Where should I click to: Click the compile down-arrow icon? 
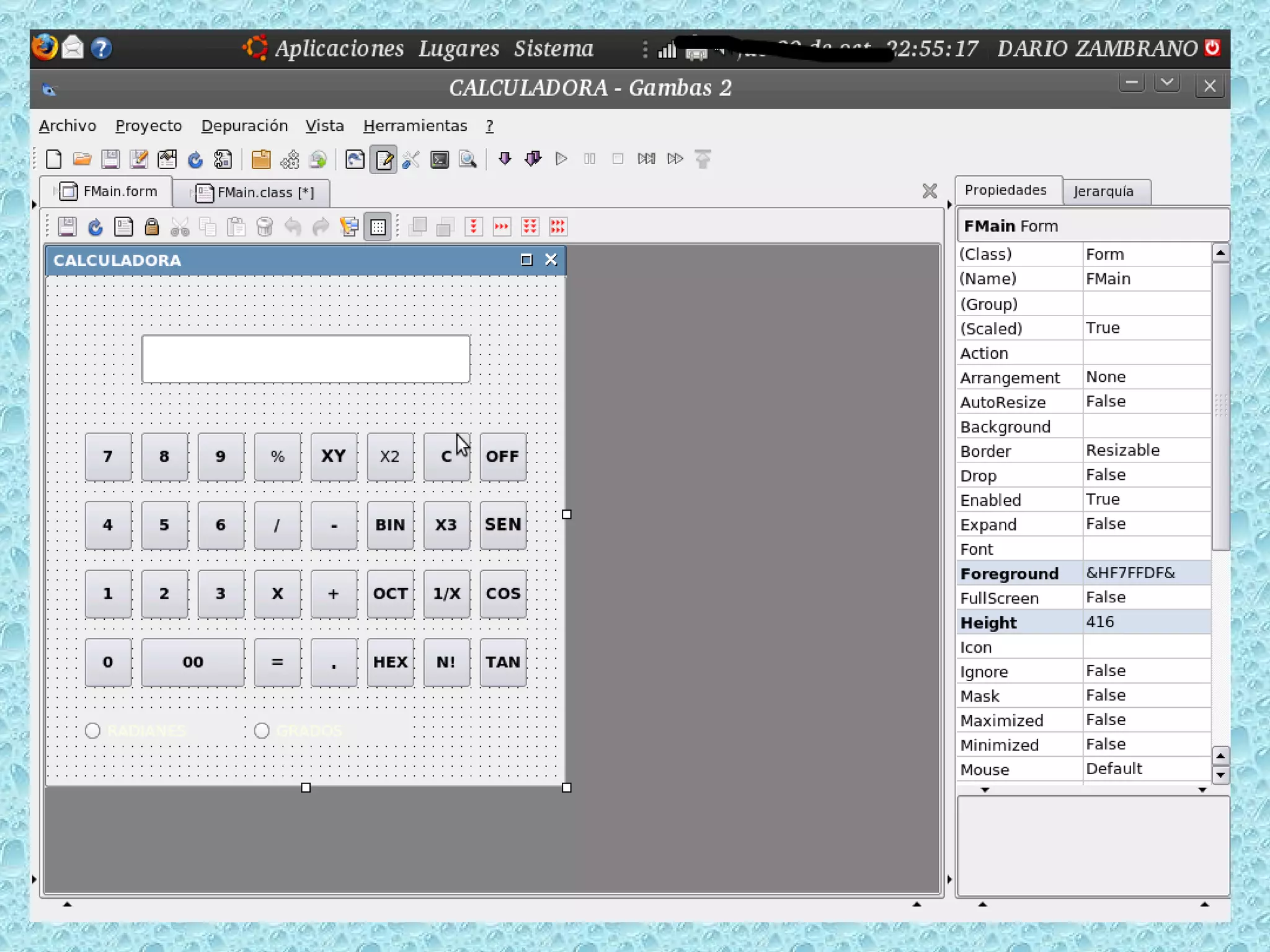click(x=505, y=159)
